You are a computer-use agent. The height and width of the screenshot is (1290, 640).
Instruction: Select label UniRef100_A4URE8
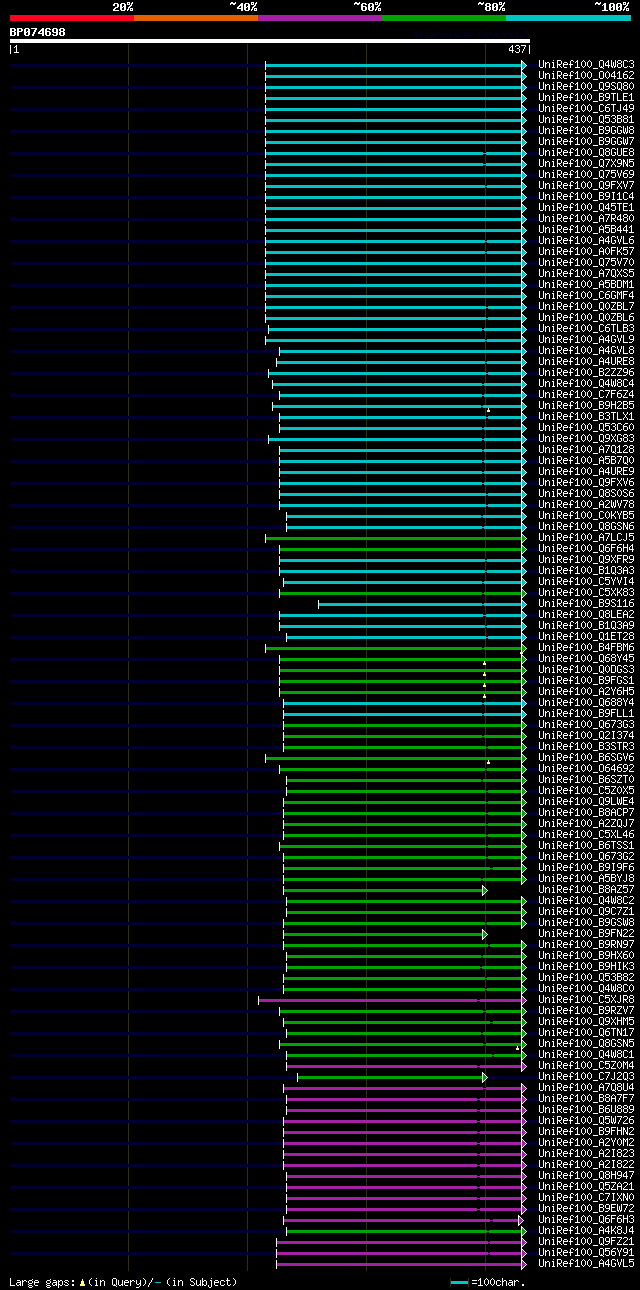[586, 361]
